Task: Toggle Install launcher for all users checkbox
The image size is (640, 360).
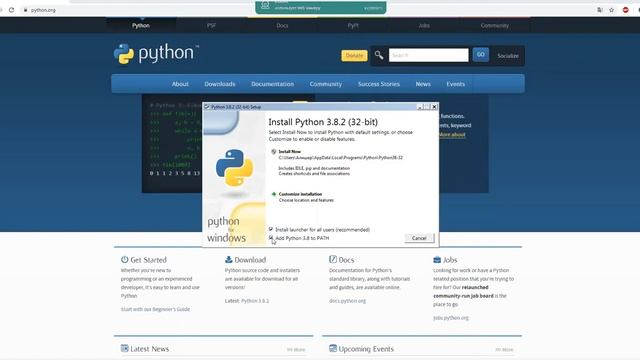Action: (271, 229)
